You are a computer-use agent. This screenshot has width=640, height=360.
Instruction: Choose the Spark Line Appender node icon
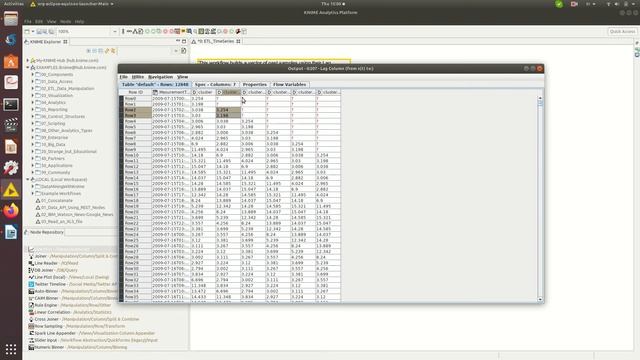pos(31,333)
